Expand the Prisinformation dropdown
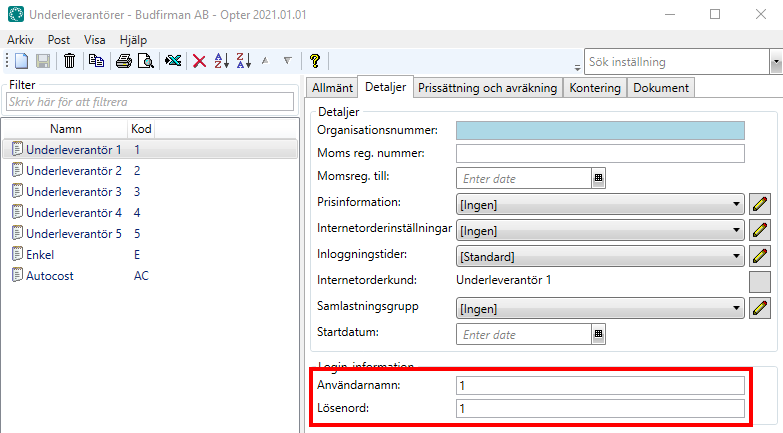Screen dimensions: 783x433 point(736,204)
